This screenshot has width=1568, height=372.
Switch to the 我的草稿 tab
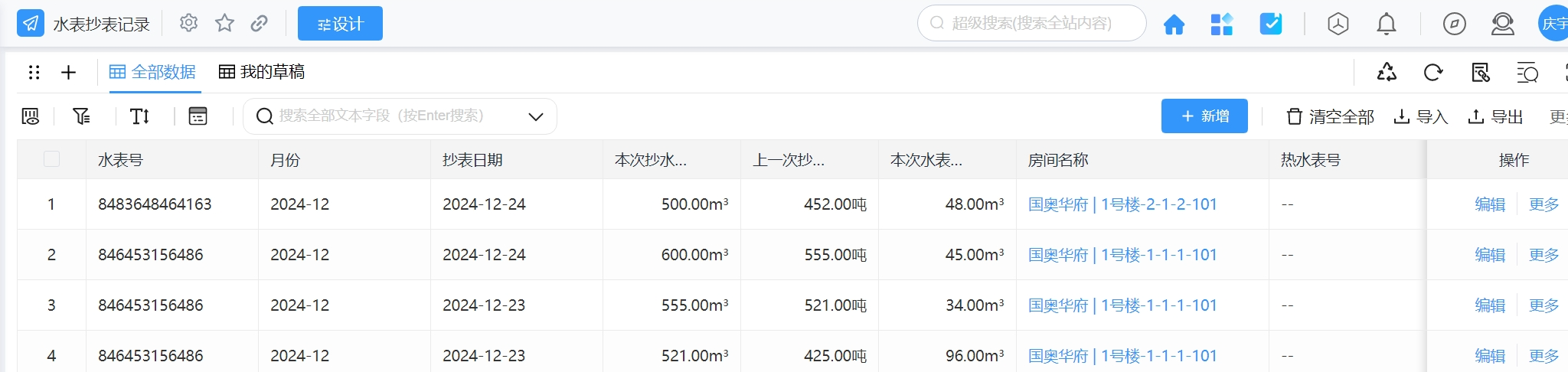tap(262, 72)
